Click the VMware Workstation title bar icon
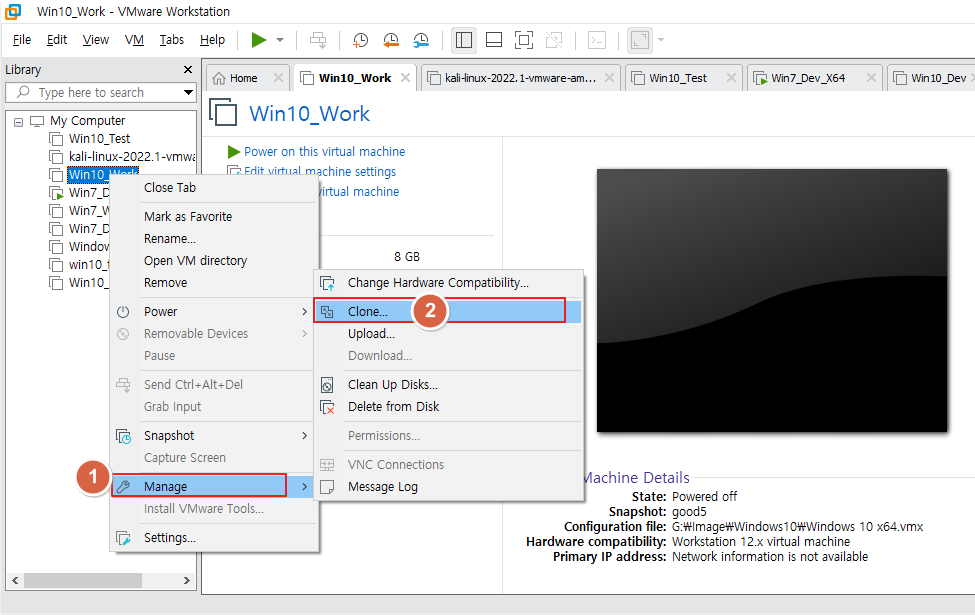The image size is (975, 615). click(x=13, y=11)
